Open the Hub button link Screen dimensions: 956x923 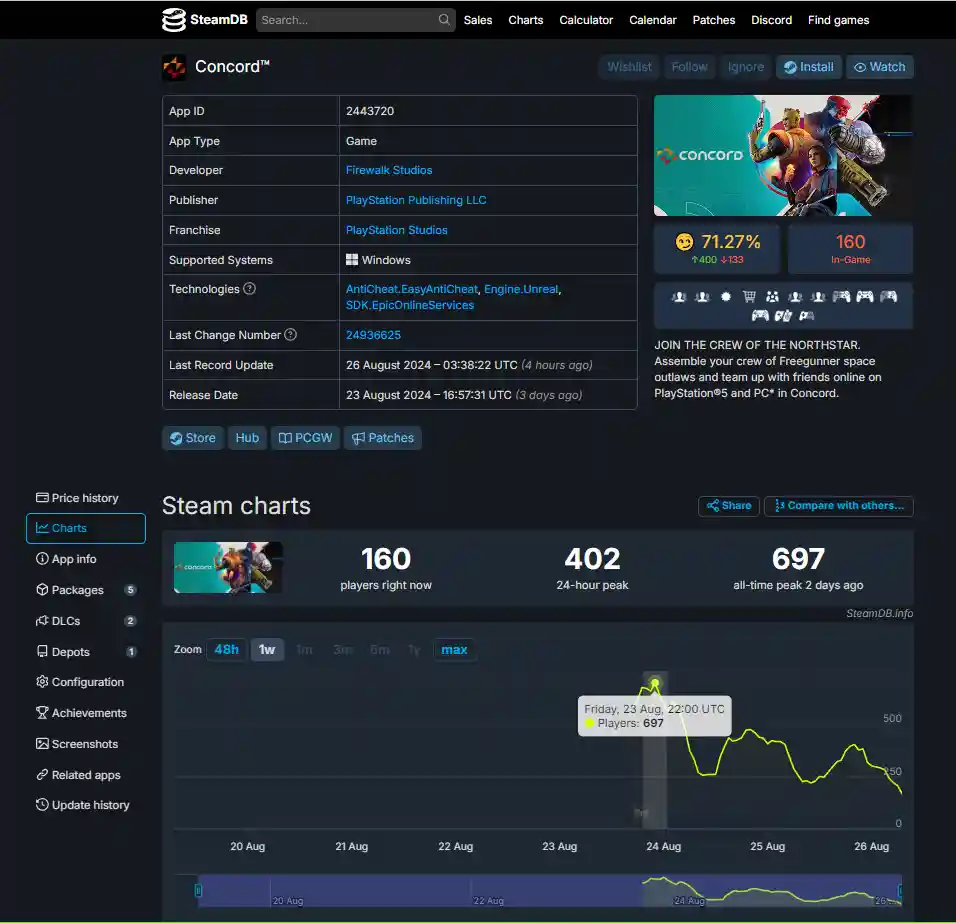(247, 438)
